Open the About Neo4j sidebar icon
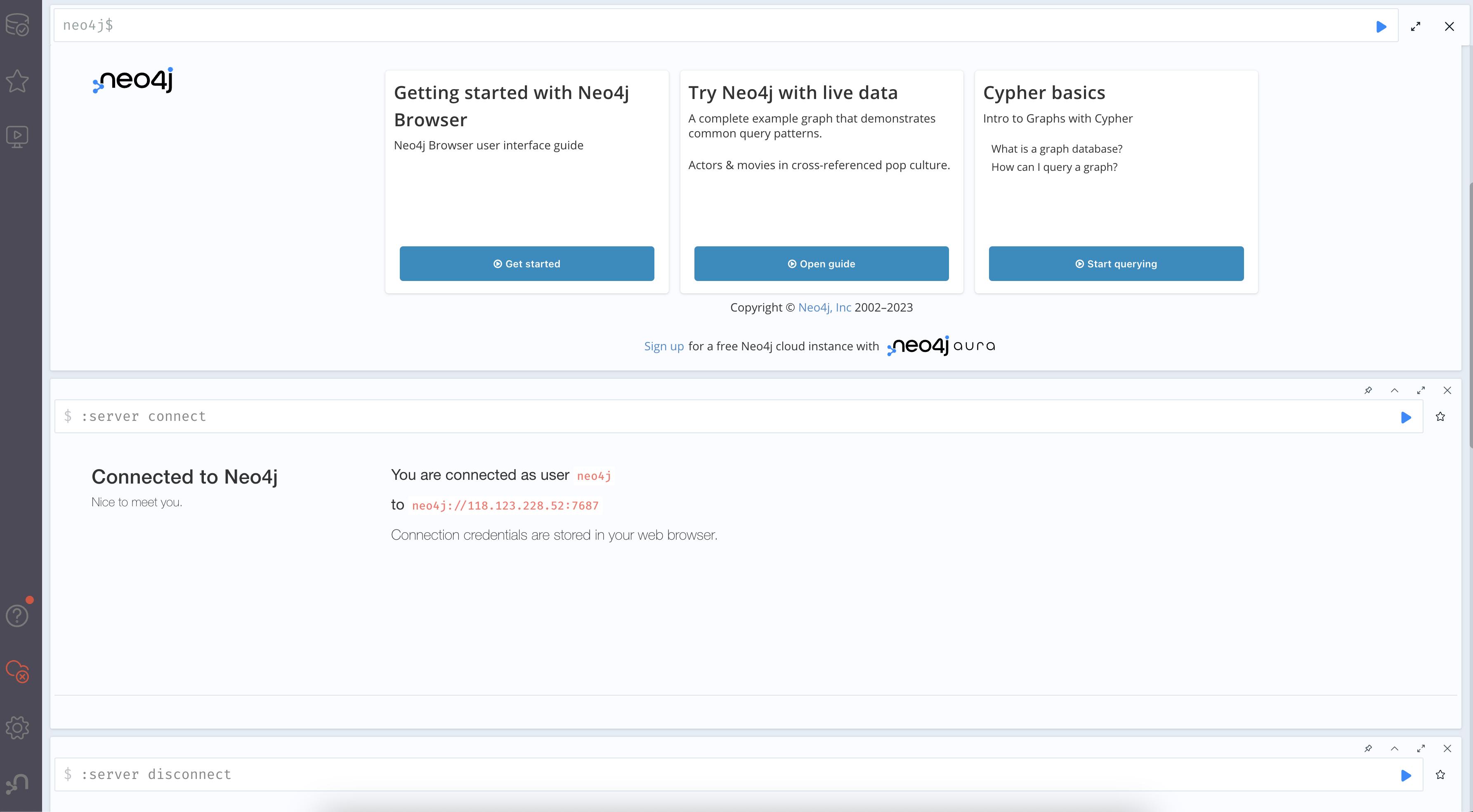The image size is (1473, 812). click(17, 784)
